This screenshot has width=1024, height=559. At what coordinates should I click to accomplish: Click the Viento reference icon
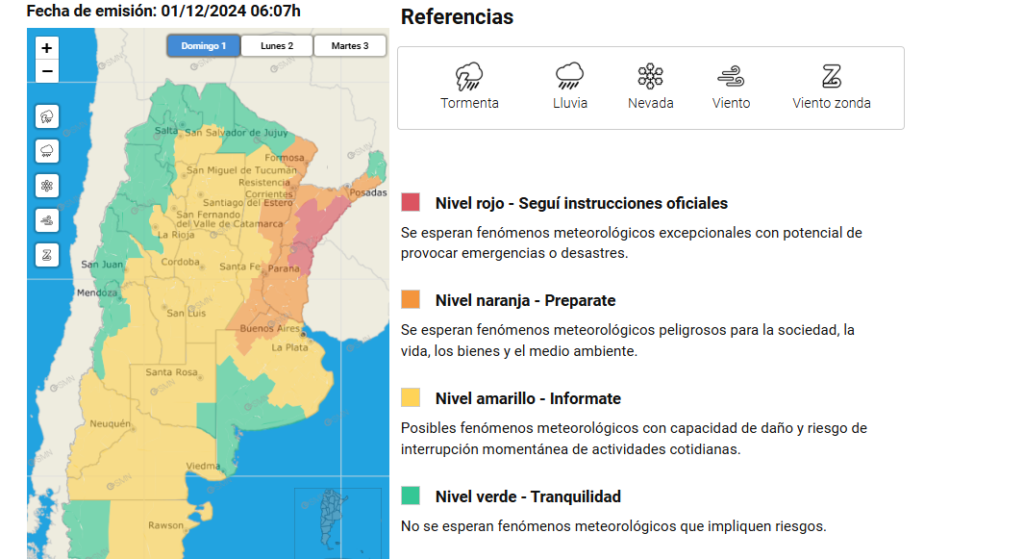click(x=731, y=76)
